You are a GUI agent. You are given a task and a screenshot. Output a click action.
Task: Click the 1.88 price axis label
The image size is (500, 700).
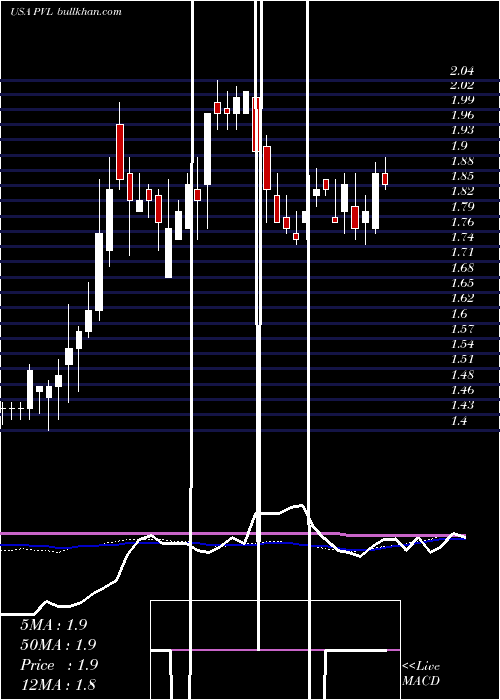462,161
